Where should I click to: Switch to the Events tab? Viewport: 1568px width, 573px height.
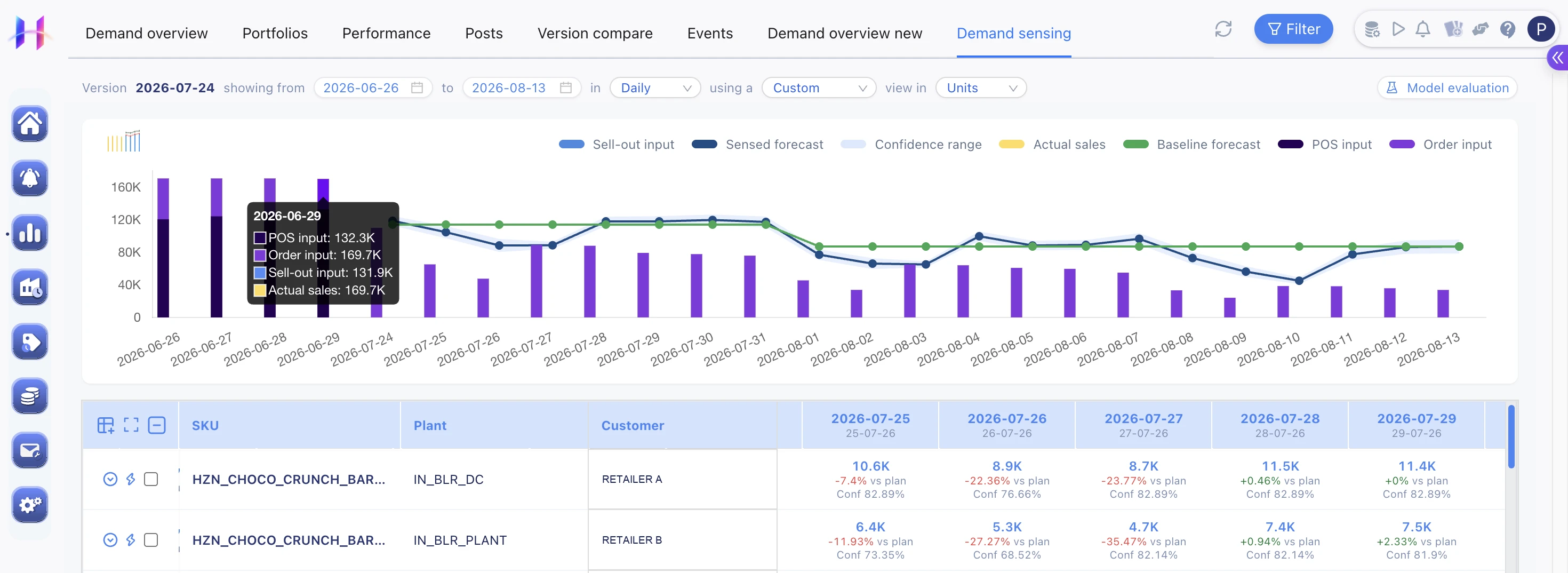coord(710,34)
